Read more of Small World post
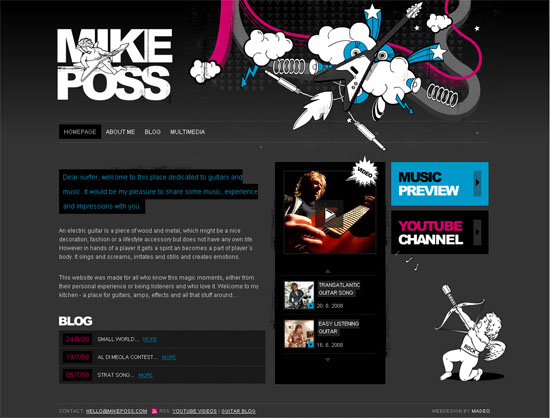Screen dimensions: 550x418 tap(150, 339)
